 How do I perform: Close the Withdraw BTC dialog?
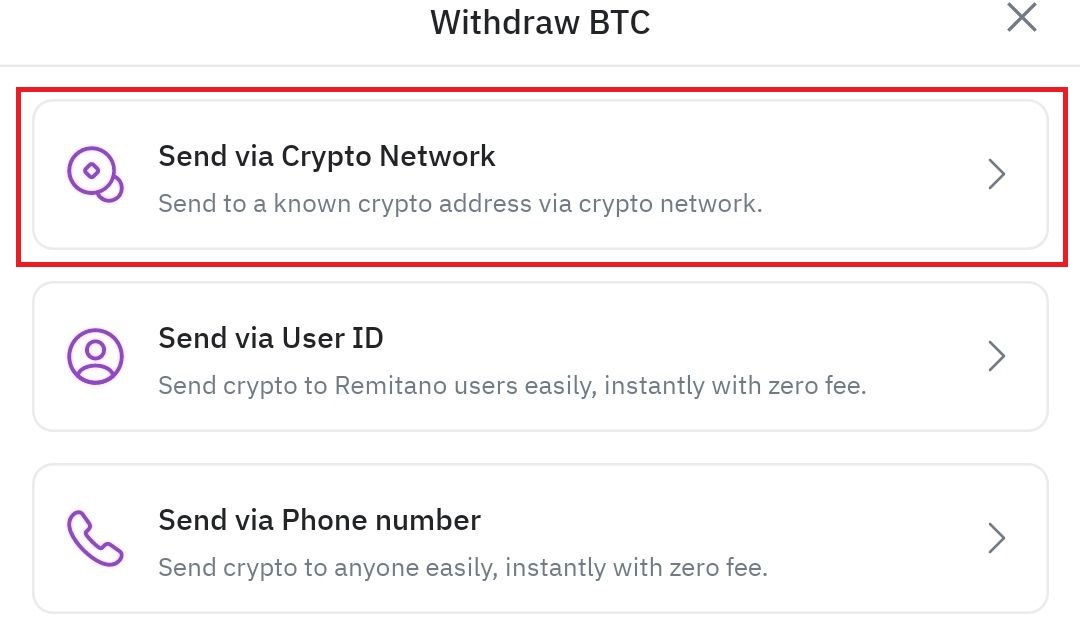click(x=1021, y=18)
